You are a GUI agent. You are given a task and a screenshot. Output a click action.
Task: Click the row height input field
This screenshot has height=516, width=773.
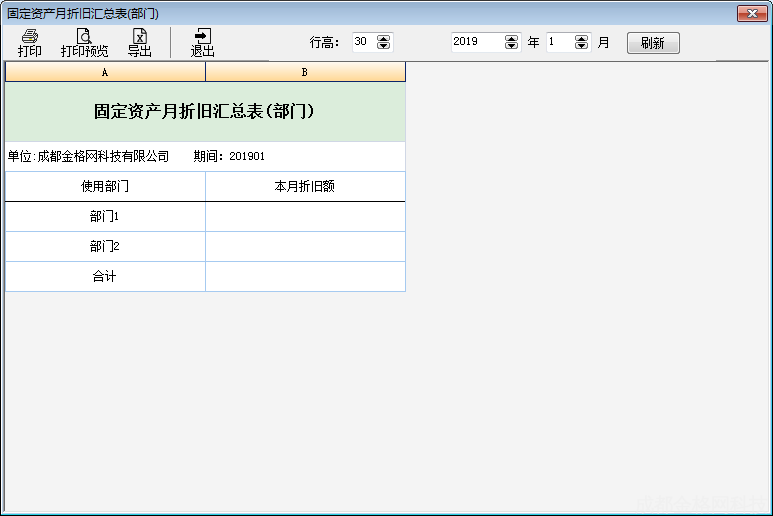pyautogui.click(x=363, y=42)
